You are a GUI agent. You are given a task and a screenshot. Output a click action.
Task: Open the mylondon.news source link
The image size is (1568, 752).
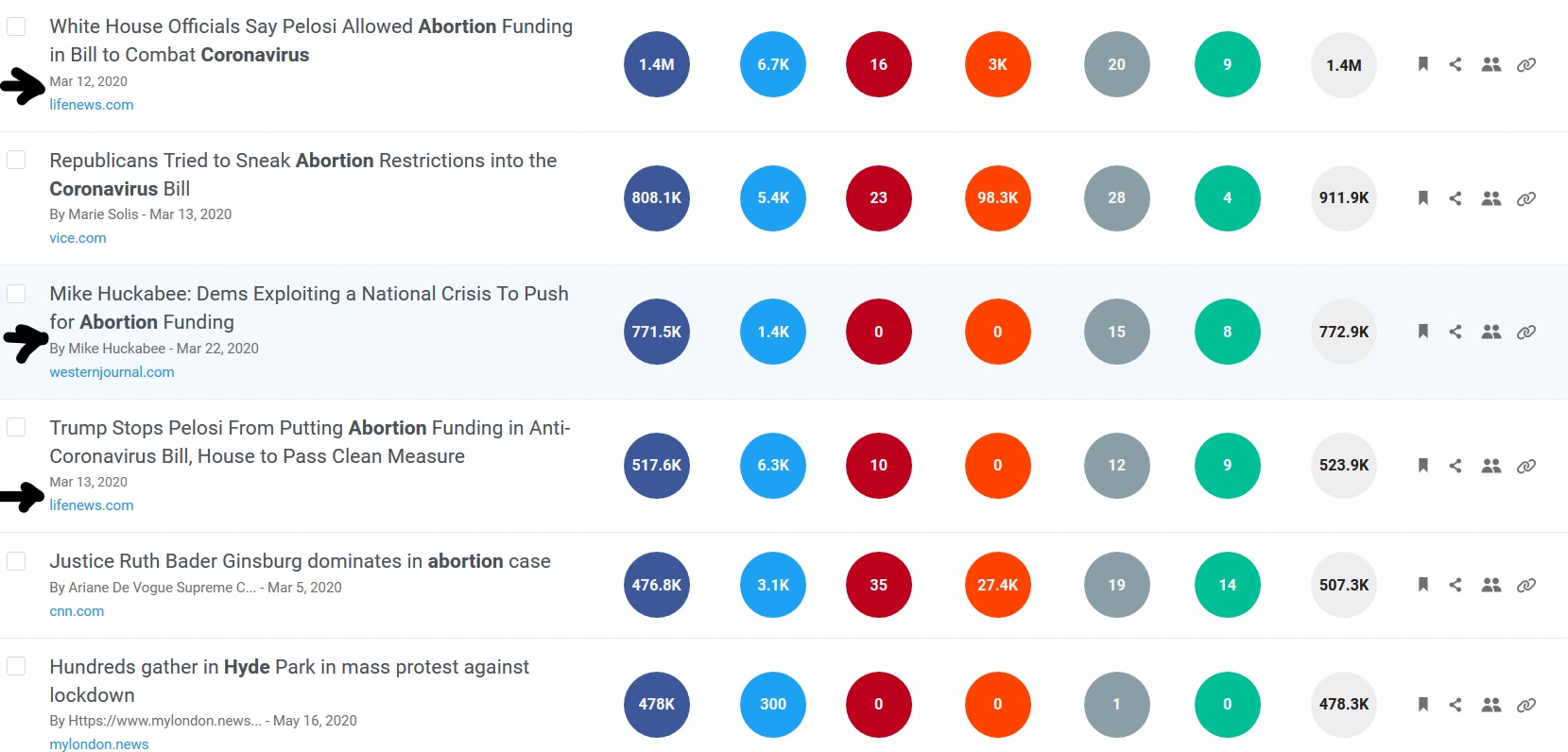tap(97, 743)
